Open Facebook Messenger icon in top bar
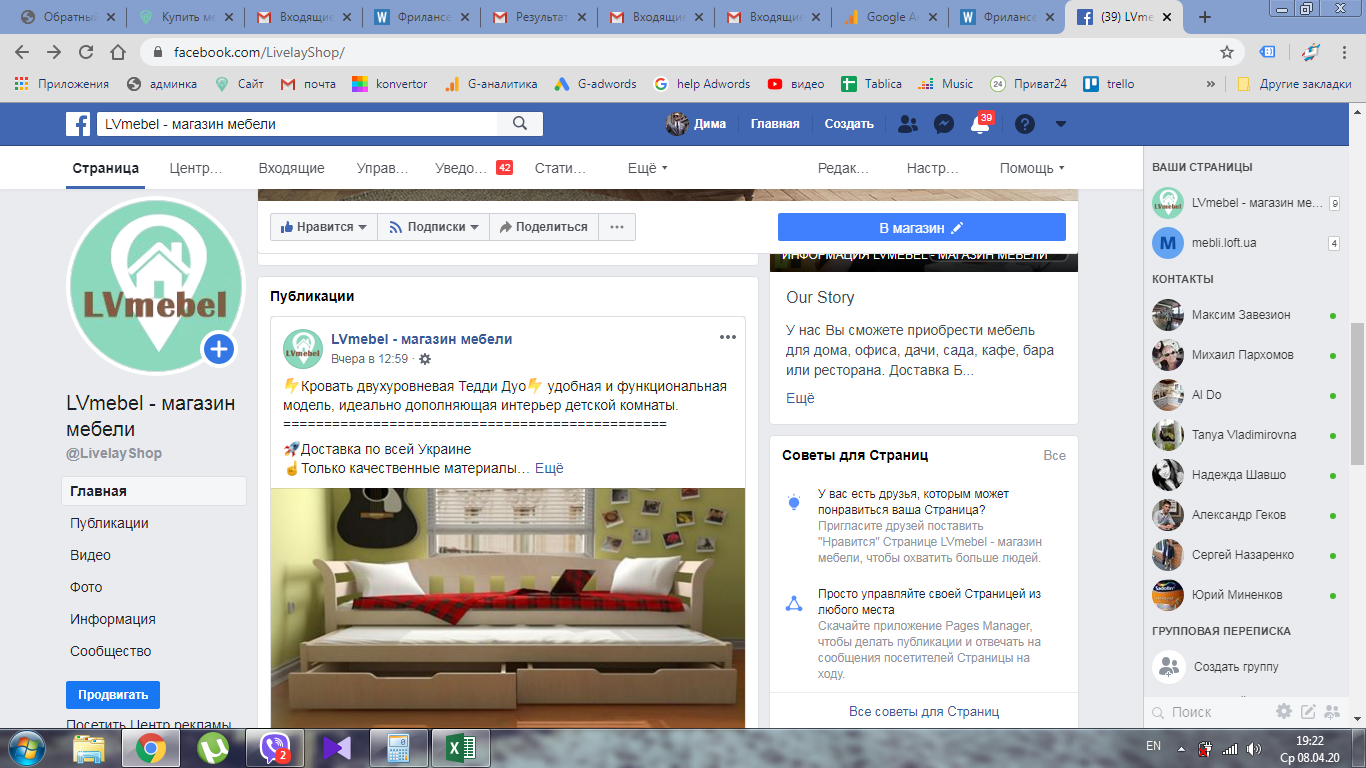Image resolution: width=1366 pixels, height=768 pixels. tap(943, 124)
